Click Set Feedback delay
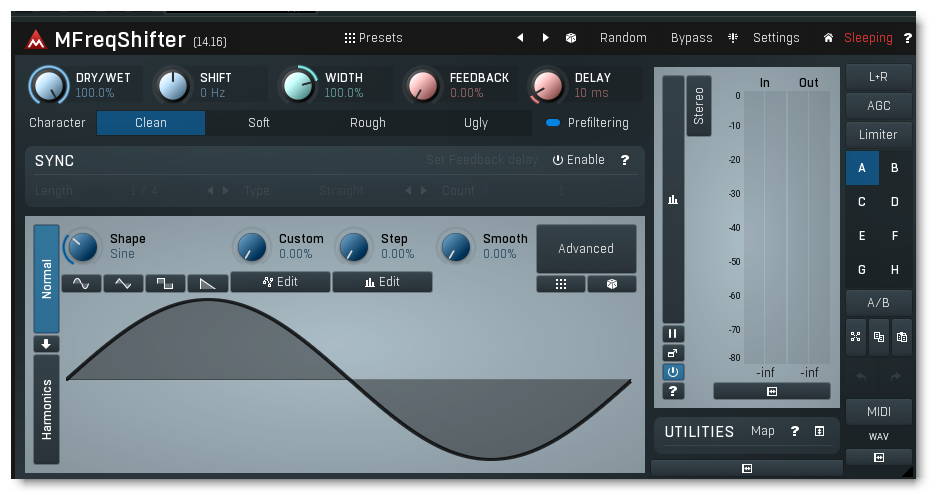 [x=481, y=160]
